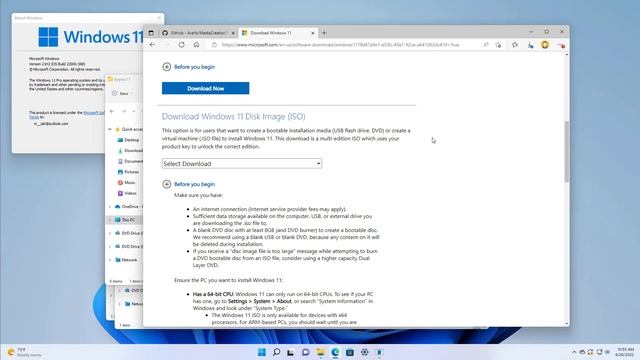Close the Download Windows 11 tab
This screenshot has height=360, width=640.
click(313, 33)
